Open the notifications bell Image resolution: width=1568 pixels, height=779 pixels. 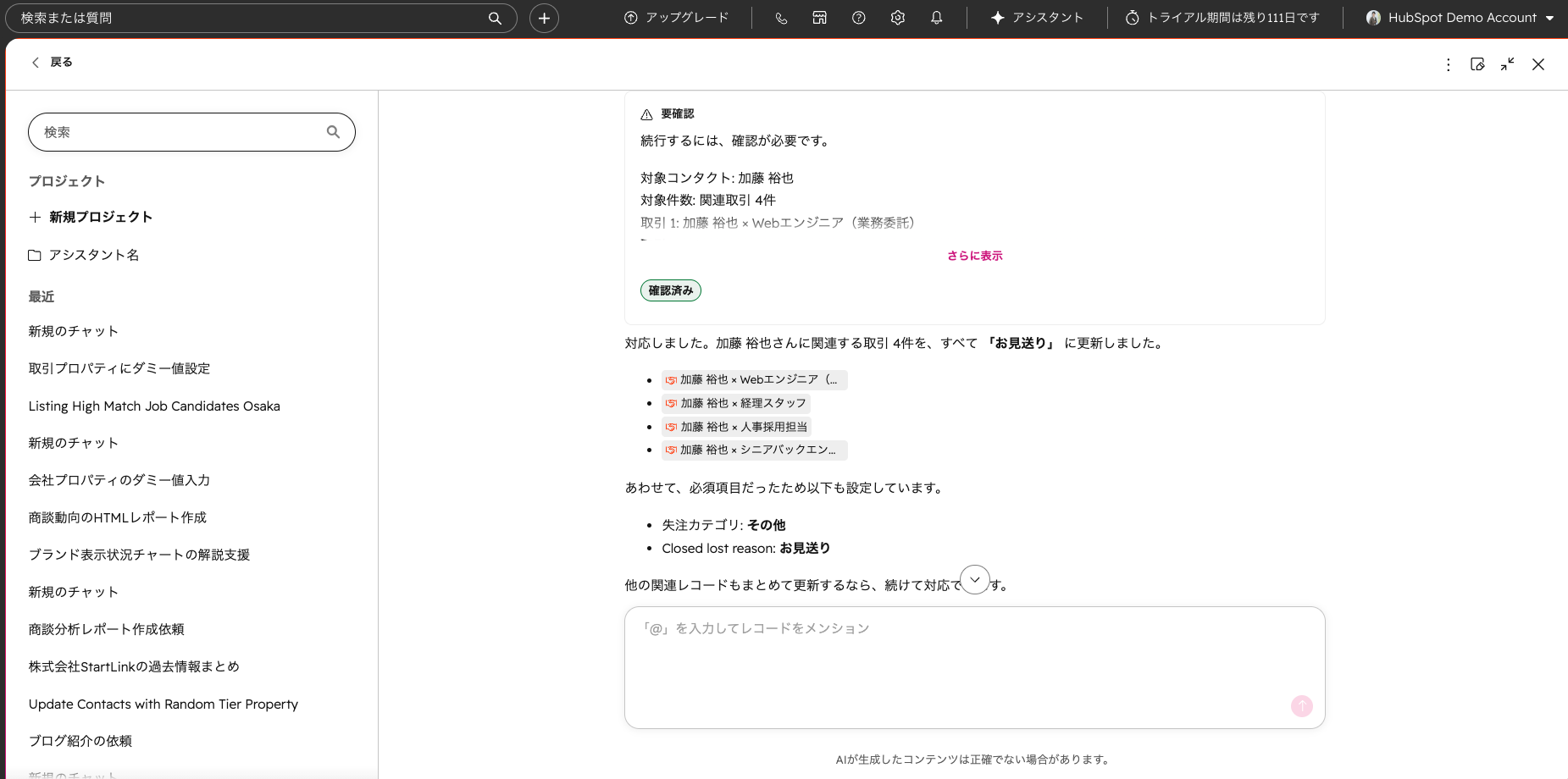[936, 18]
